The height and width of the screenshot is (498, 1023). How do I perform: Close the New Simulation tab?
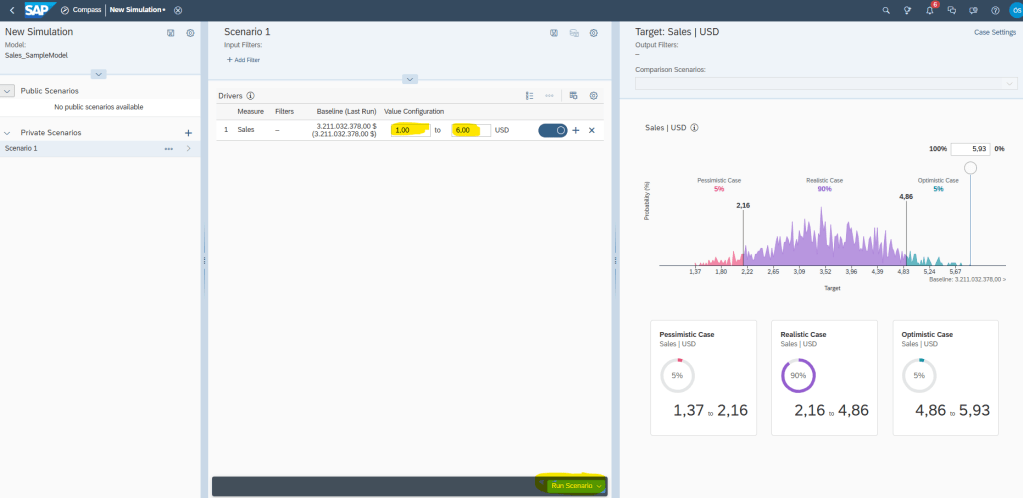point(178,10)
